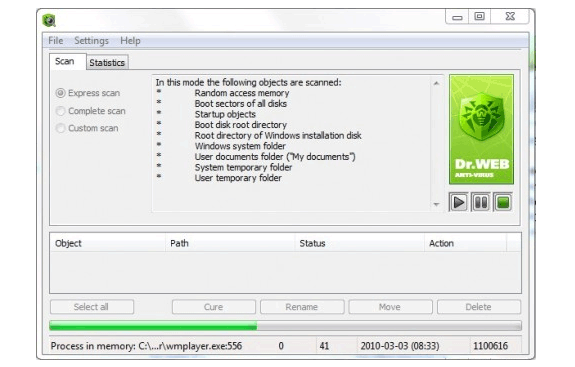Sort results by the Path column header

pos(230,243)
